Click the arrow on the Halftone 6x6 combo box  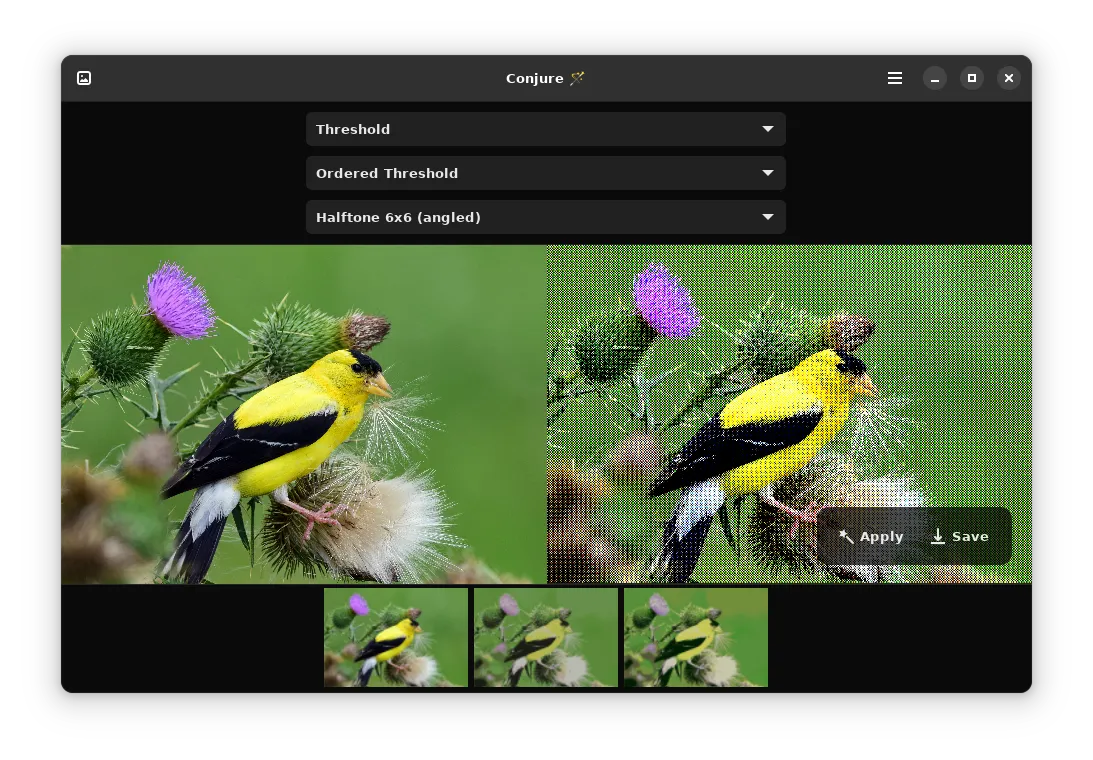coord(767,217)
